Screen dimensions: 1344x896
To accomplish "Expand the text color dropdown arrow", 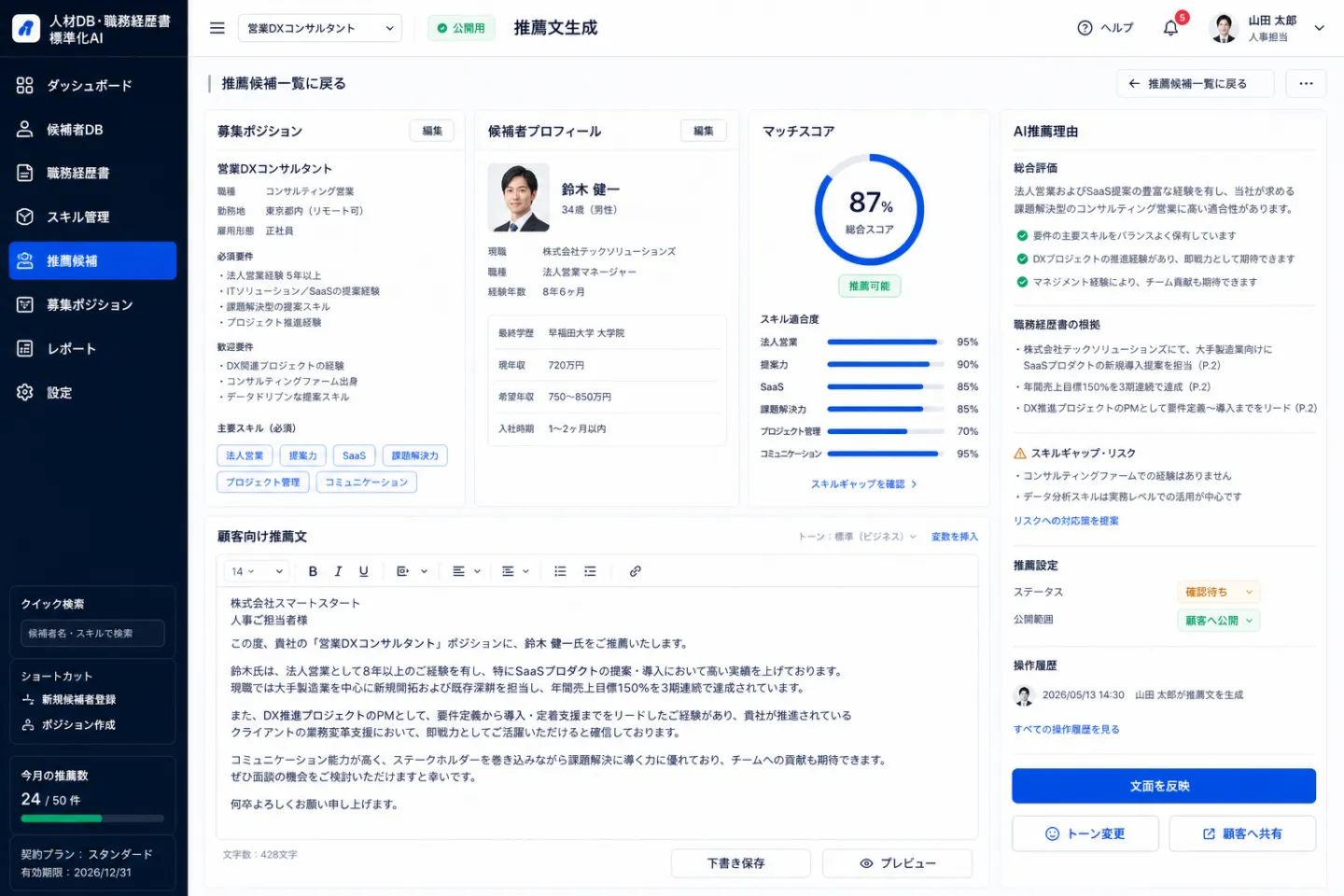I will [424, 571].
